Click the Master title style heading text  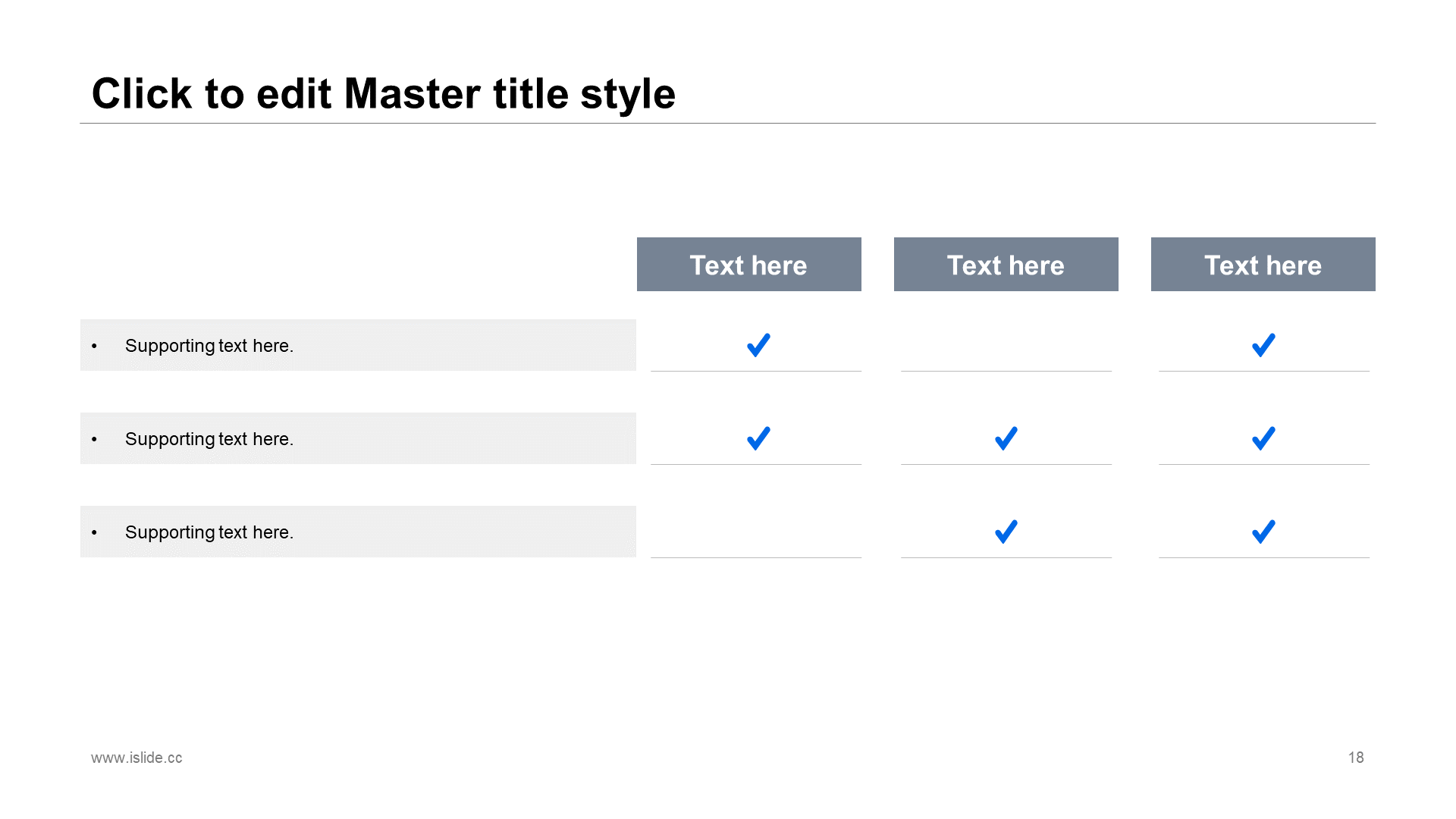click(383, 94)
